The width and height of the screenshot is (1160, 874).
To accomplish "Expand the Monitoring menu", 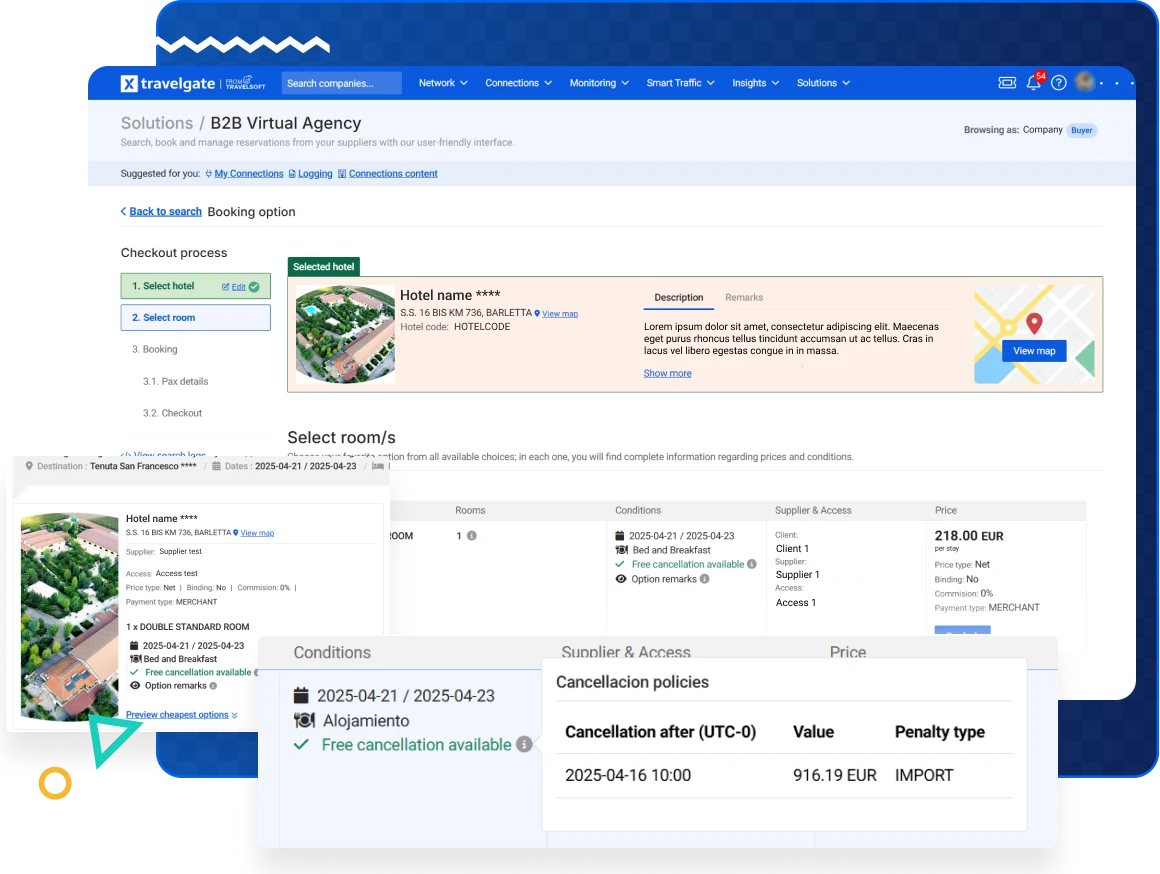I will [x=598, y=83].
